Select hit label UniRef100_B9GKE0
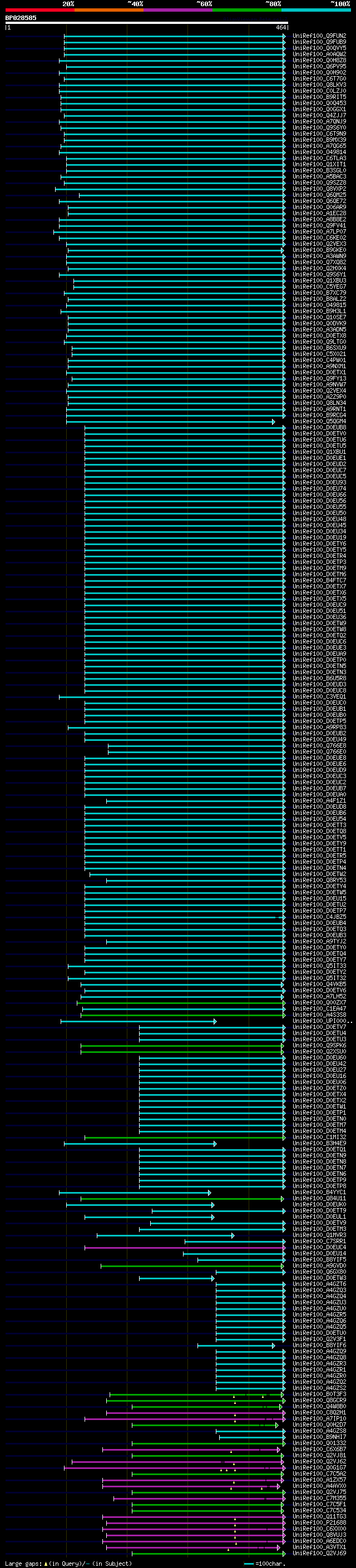Screen dimensions: 356x1568 319,250
